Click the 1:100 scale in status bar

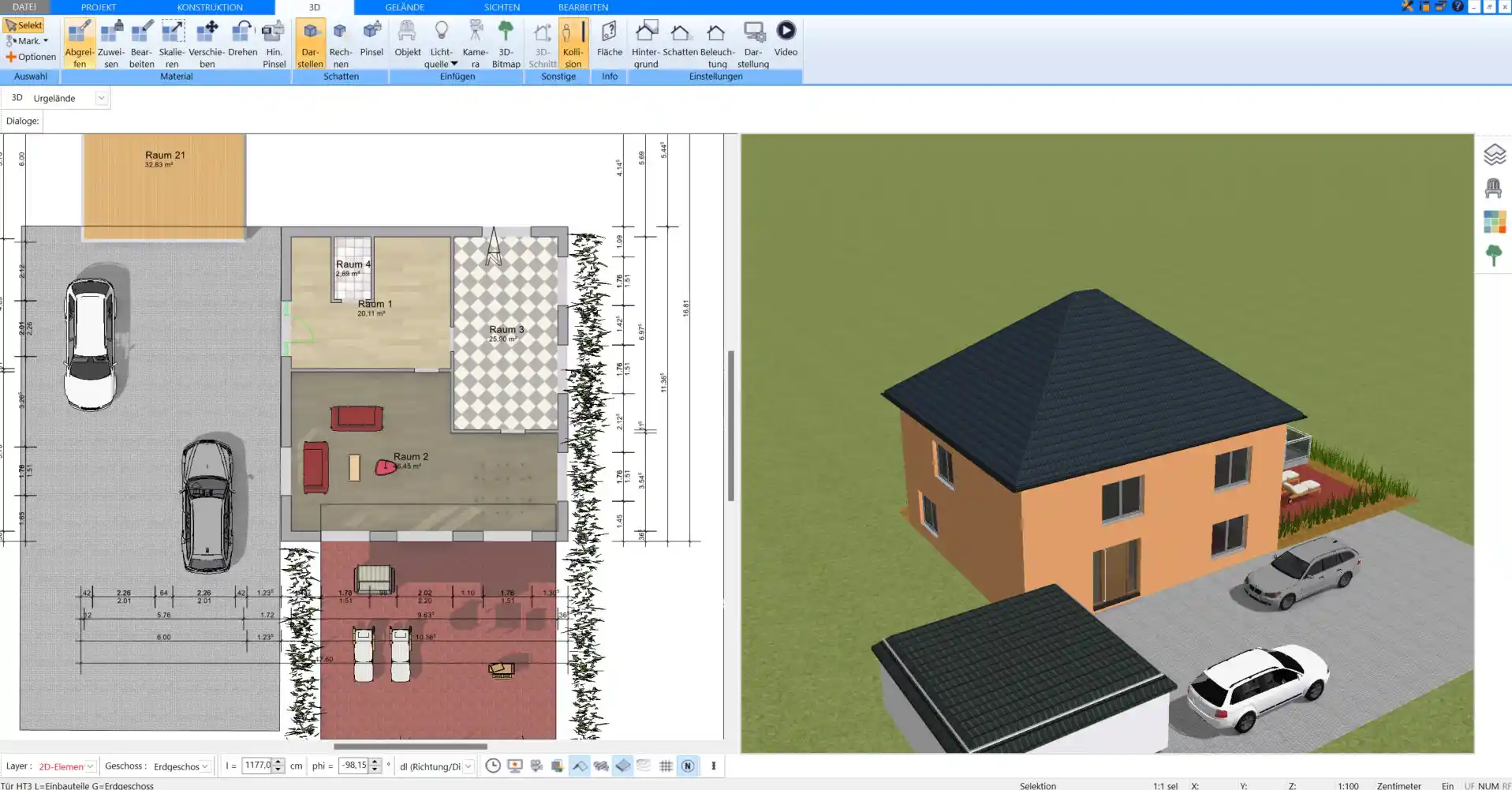1348,785
